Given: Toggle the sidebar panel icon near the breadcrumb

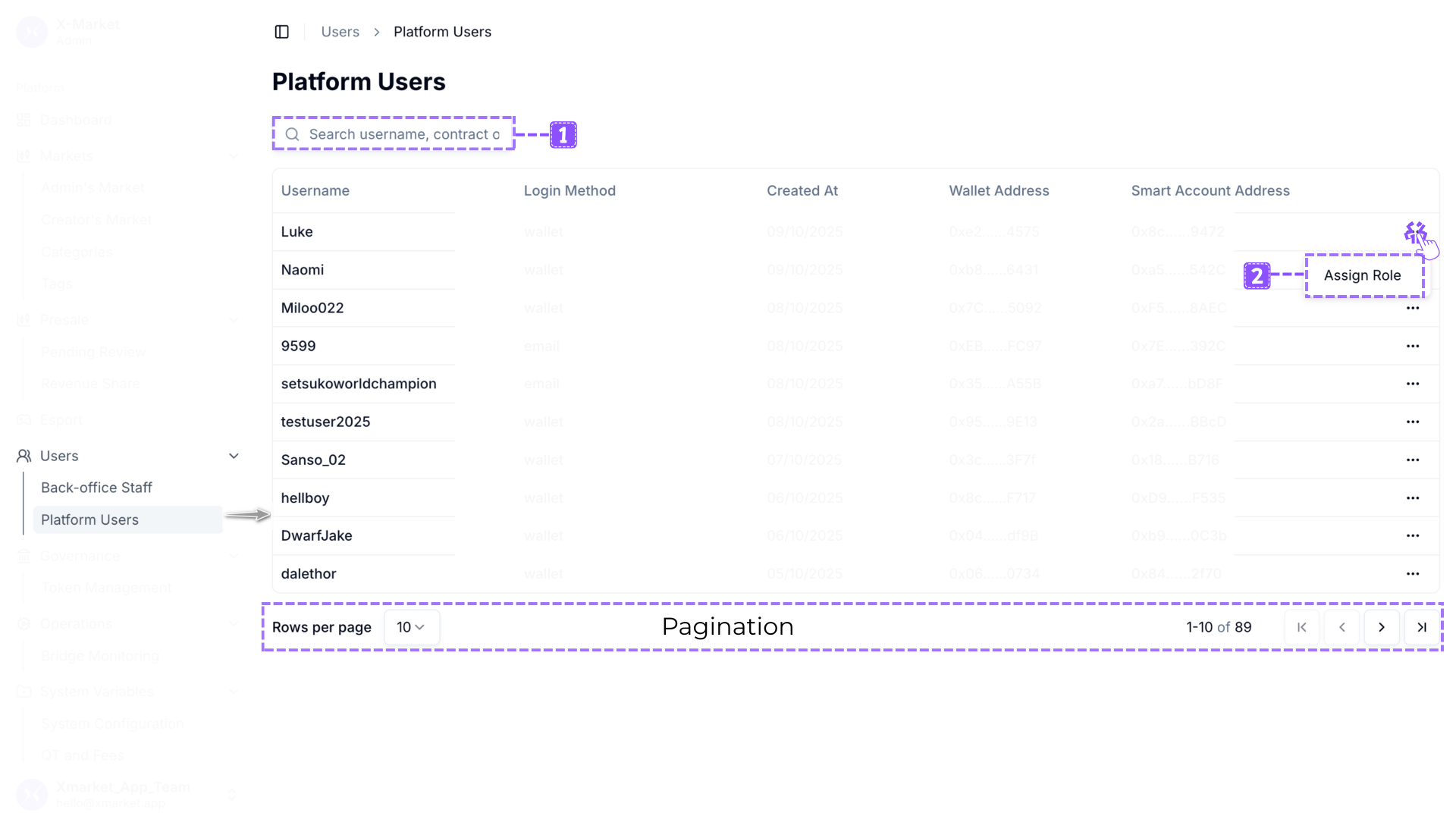Looking at the screenshot, I should click(x=281, y=32).
